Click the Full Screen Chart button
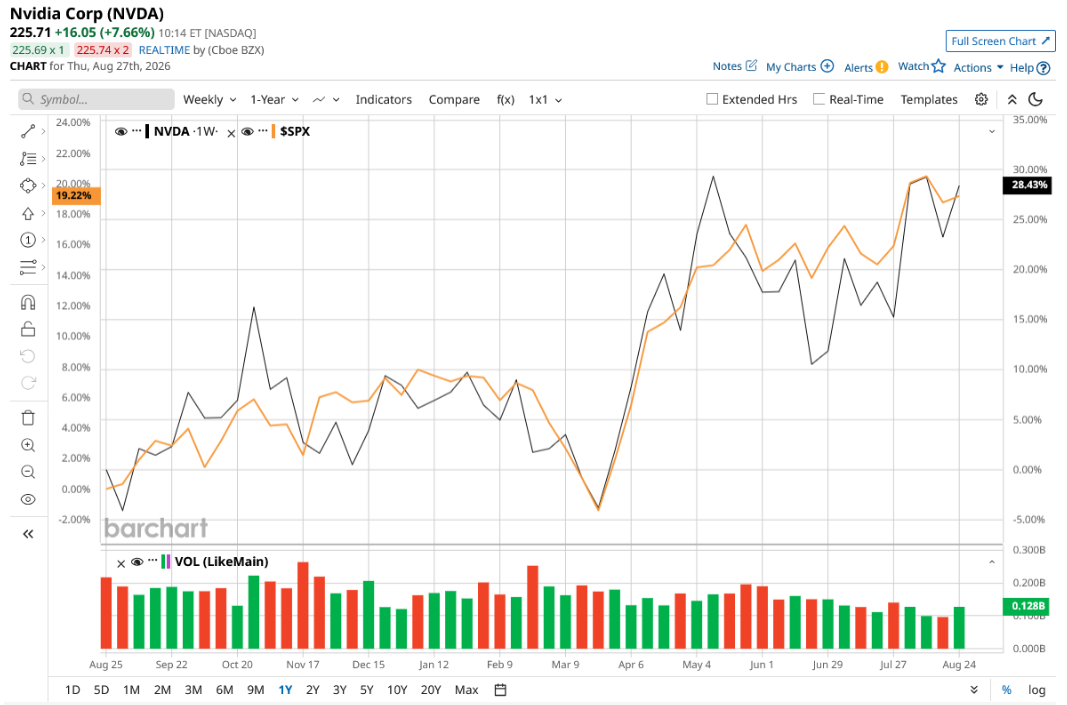Viewport: 1067px width, 705px height. pyautogui.click(x=1000, y=41)
